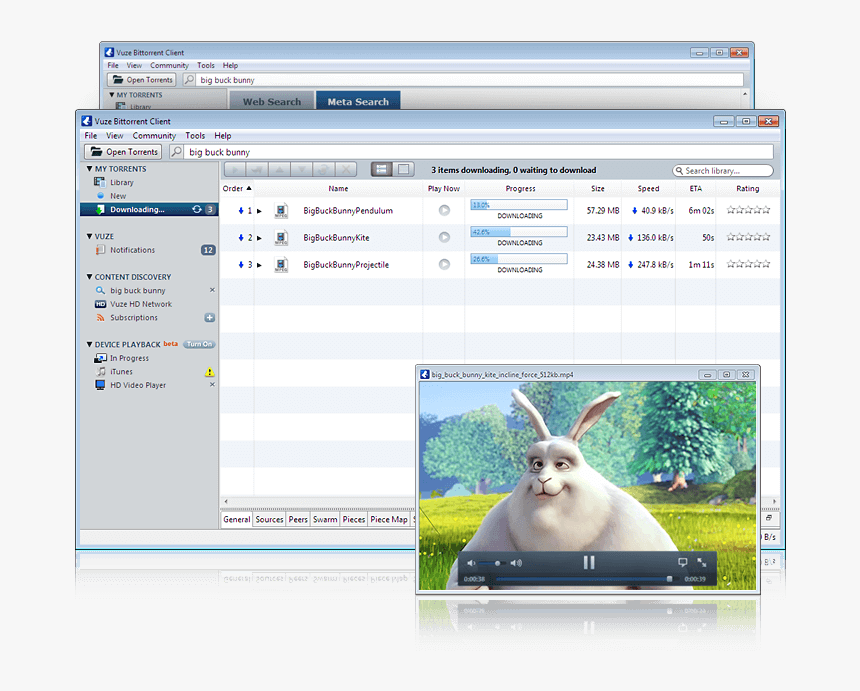The height and width of the screenshot is (691, 860).
Task: Rate BigBuckBunnyKite using its stars
Action: click(748, 237)
